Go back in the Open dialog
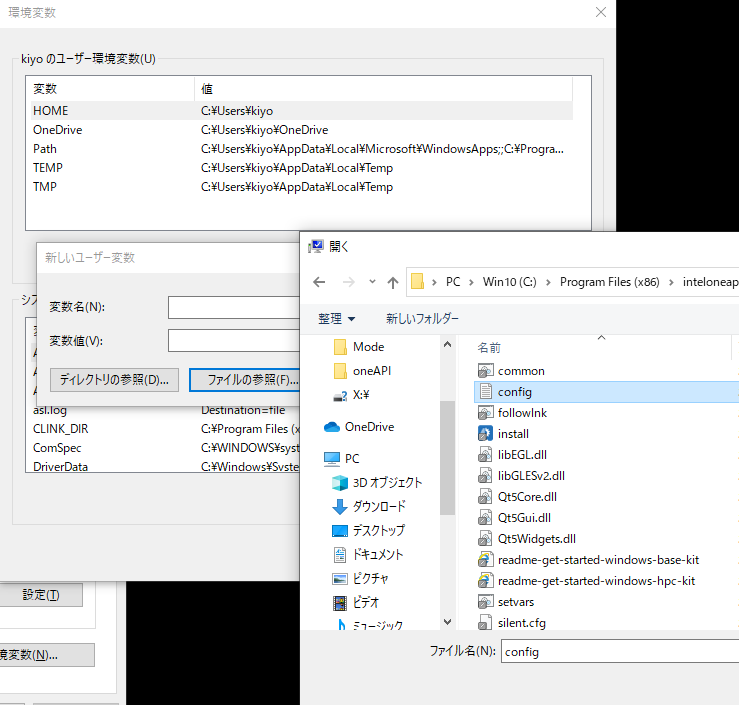Image resolution: width=739 pixels, height=705 pixels. click(319, 282)
